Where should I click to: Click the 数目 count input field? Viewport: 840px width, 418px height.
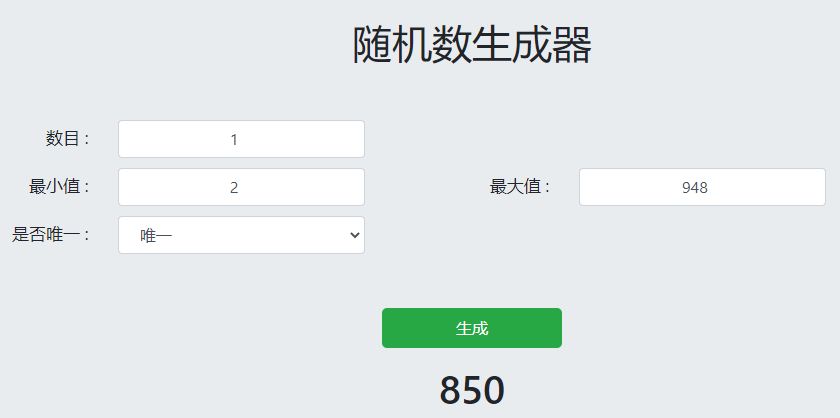241,139
